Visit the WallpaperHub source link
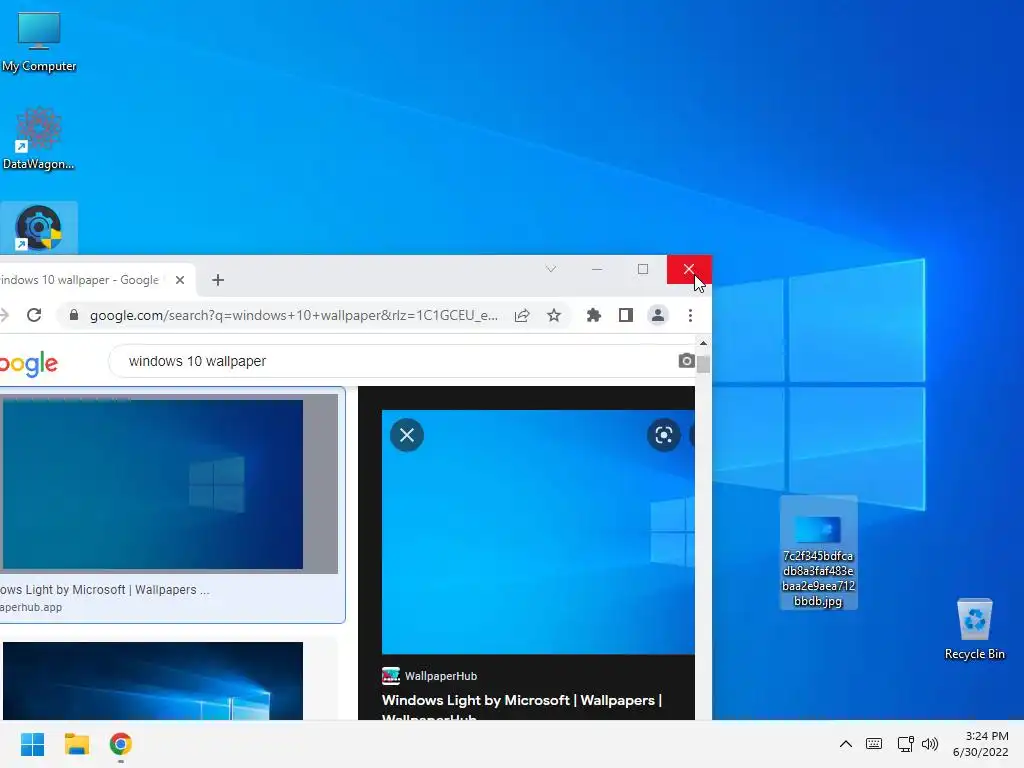This screenshot has width=1024, height=768. [429, 676]
